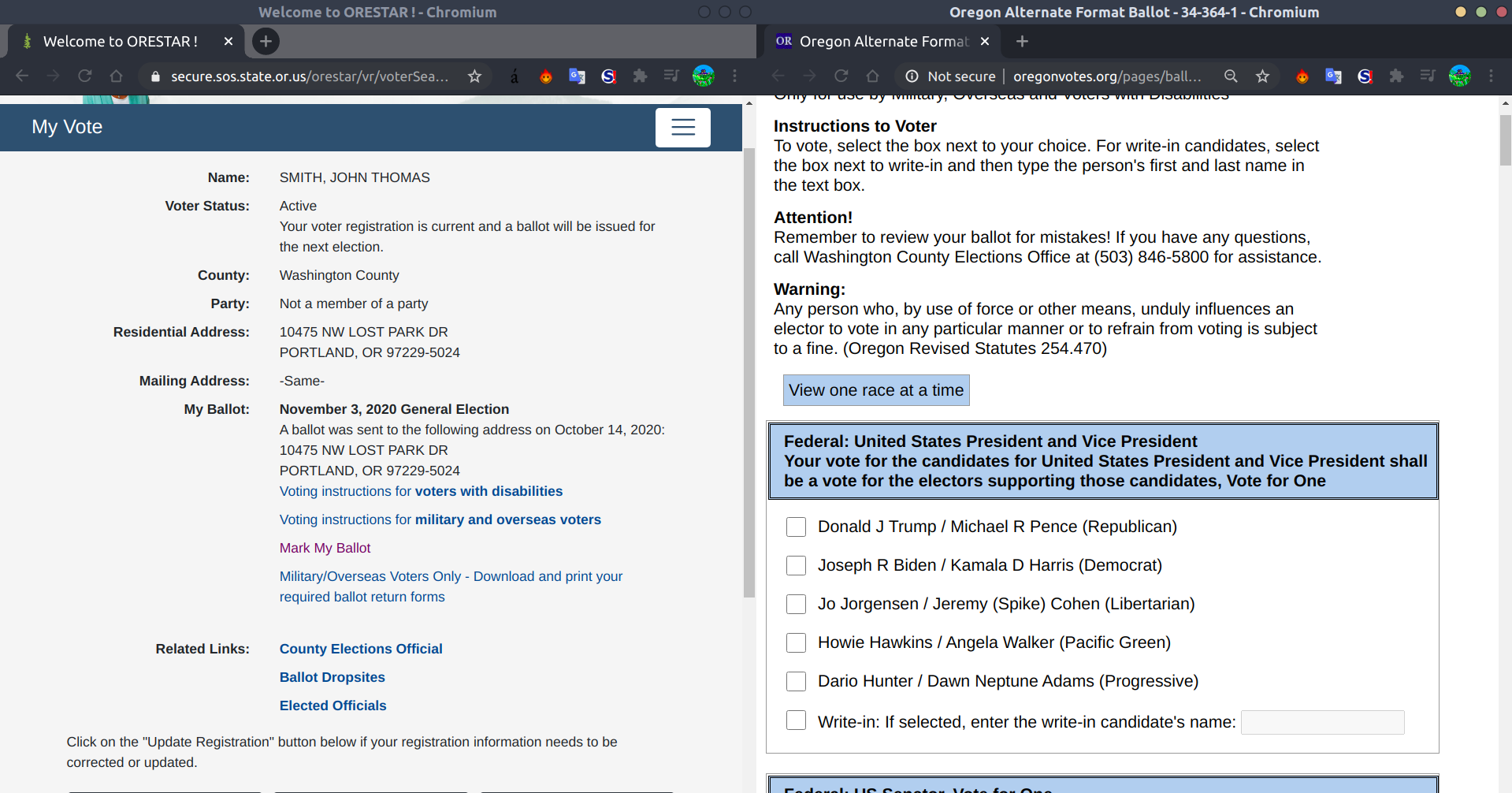Open a new tab in the ORESTAR window
The height and width of the screenshot is (793, 1512).
coord(266,41)
